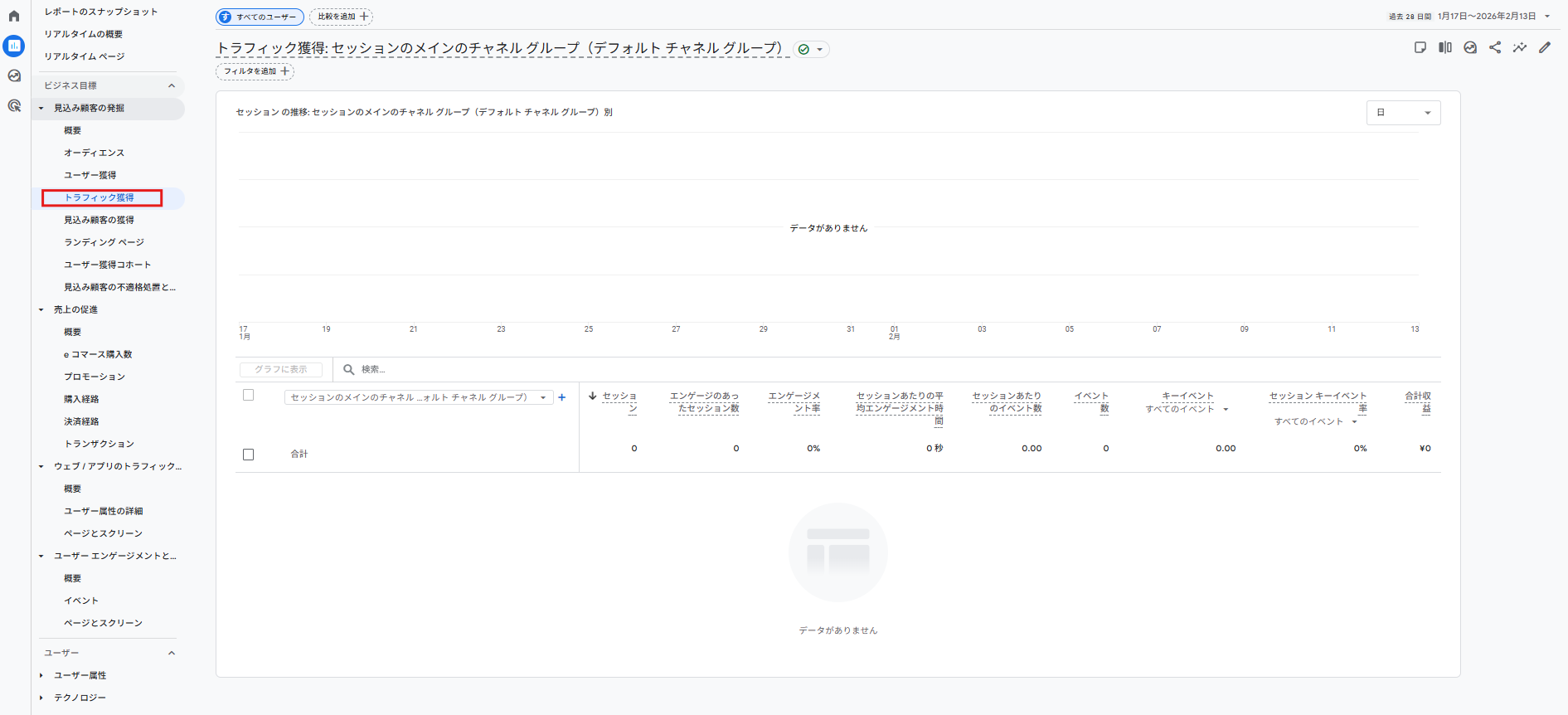Open the 日 granularity dropdown
Viewport: 1568px width, 715px height.
[1403, 113]
